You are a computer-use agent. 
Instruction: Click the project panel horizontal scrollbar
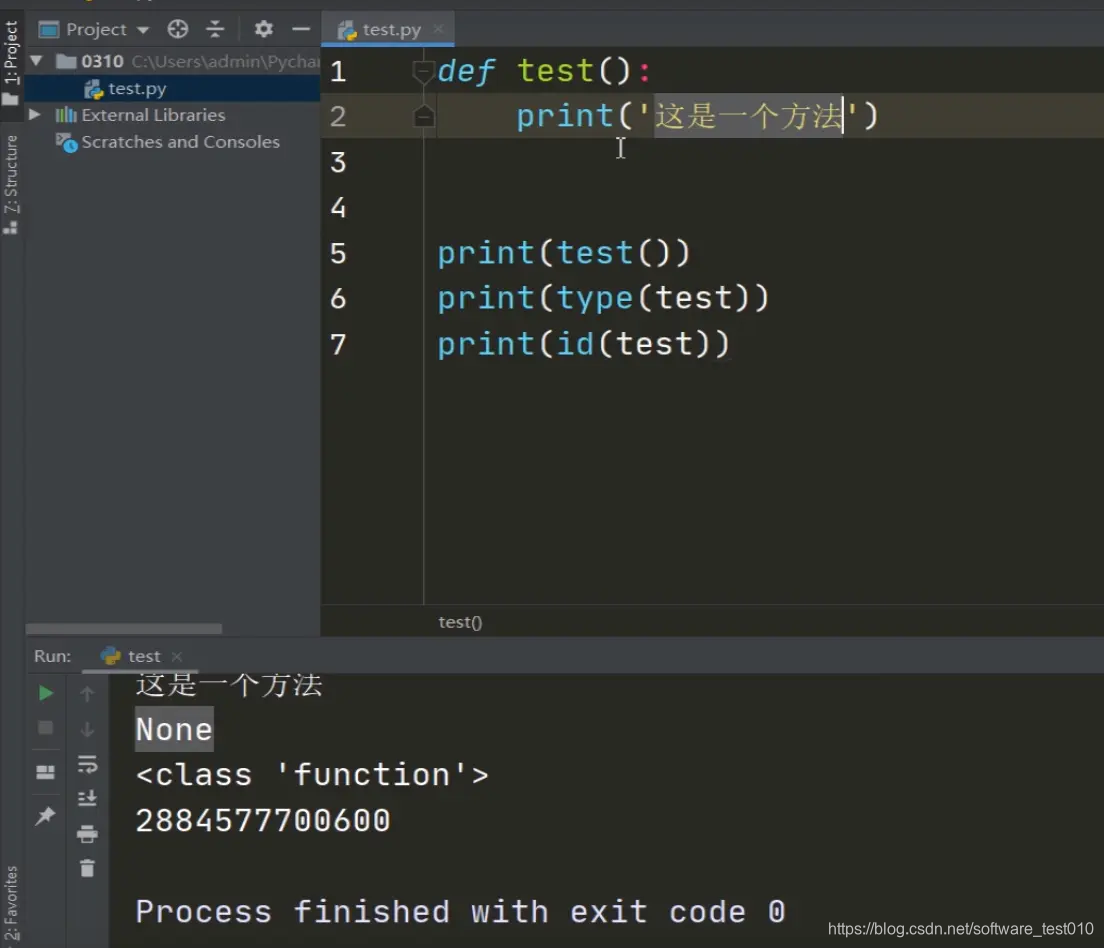124,628
